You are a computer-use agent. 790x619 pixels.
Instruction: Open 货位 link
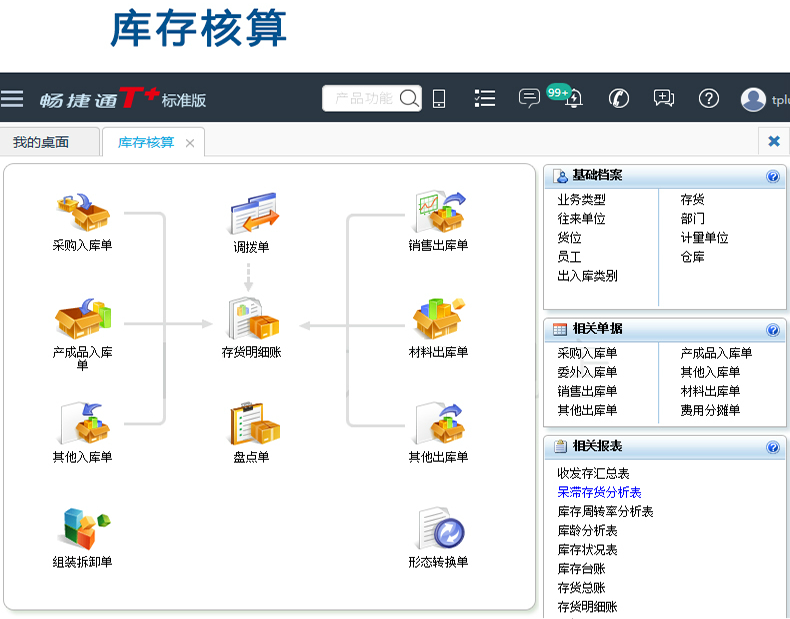coord(569,238)
